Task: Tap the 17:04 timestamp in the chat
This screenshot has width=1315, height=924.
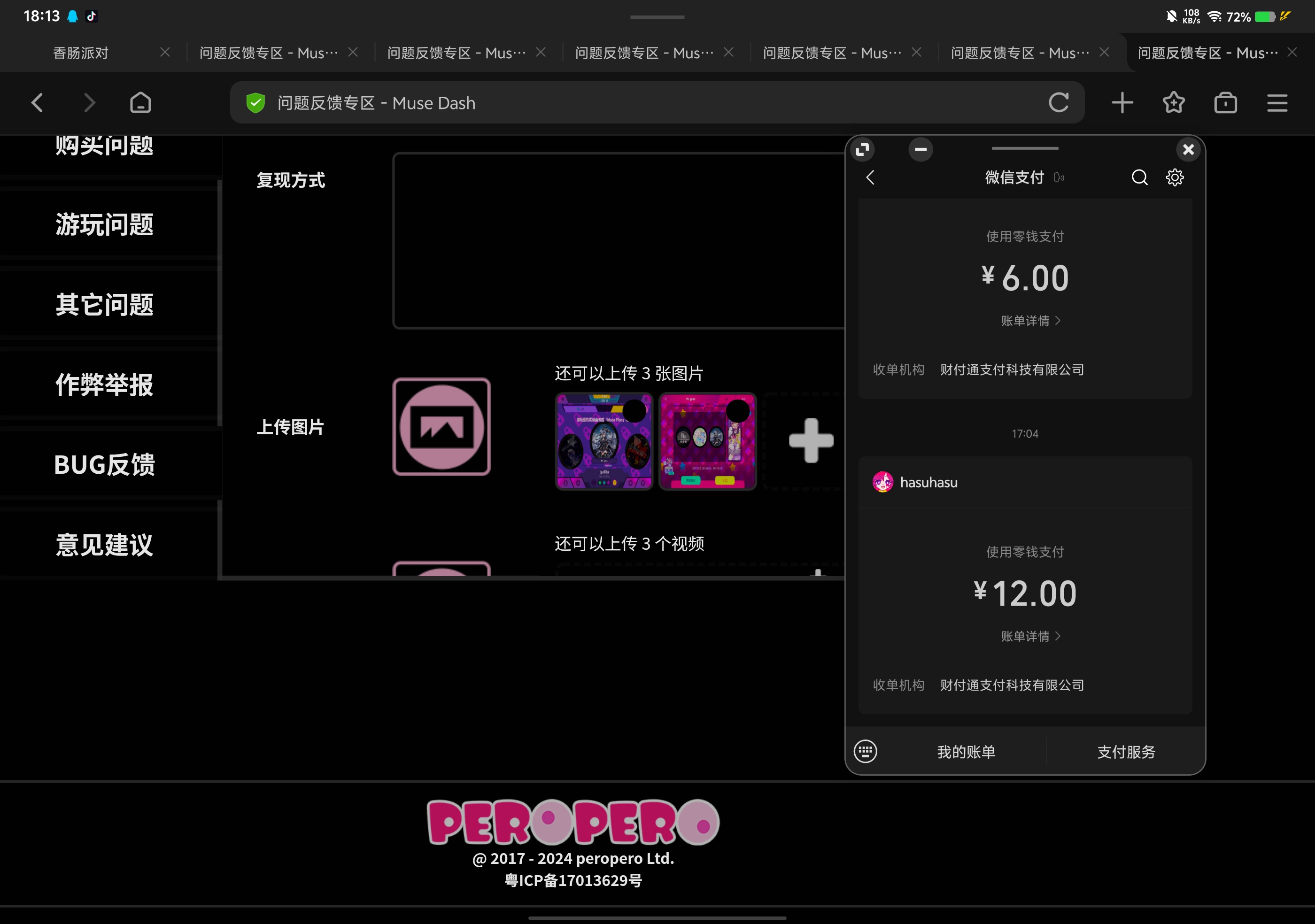Action: coord(1025,434)
